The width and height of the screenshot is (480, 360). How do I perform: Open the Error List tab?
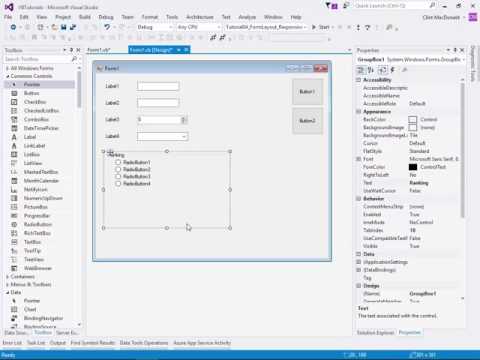[12, 343]
